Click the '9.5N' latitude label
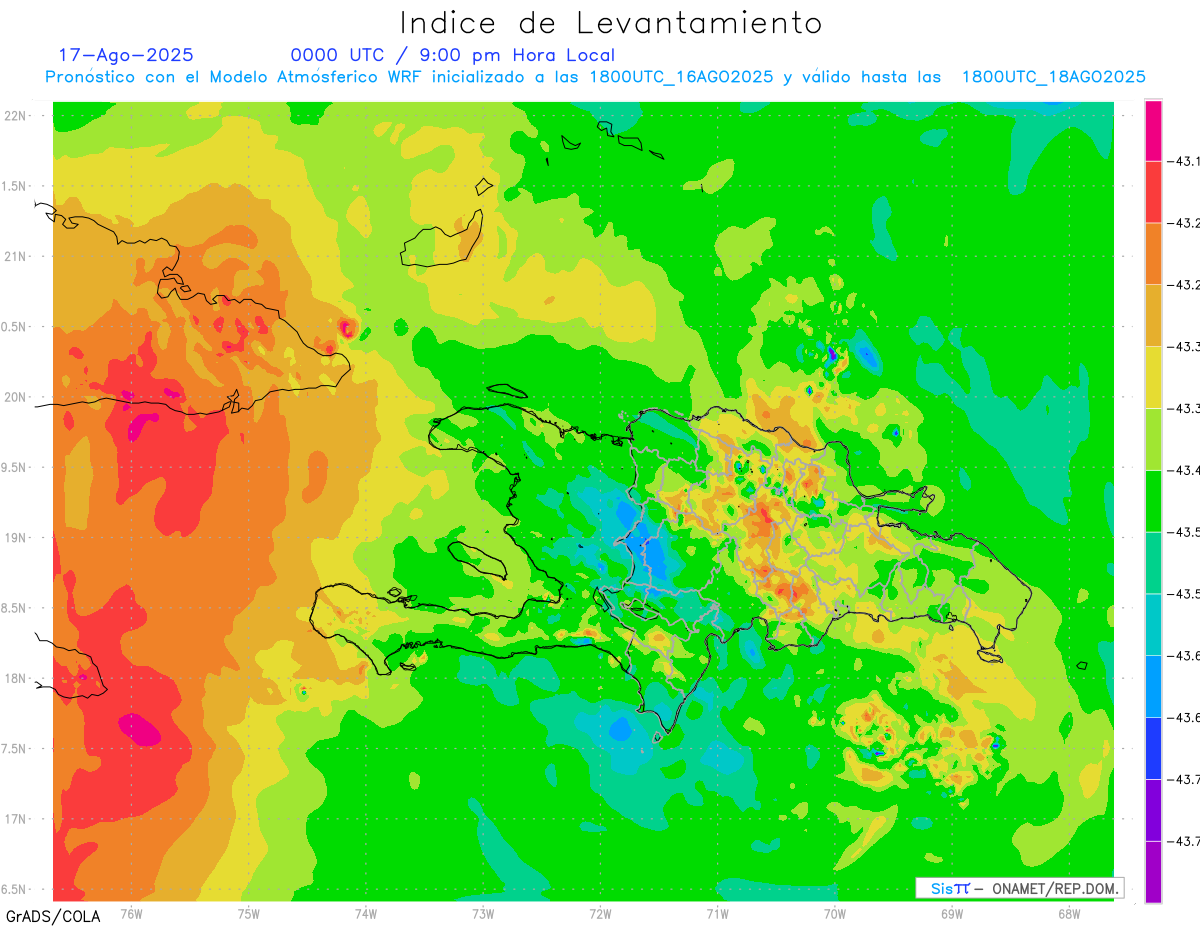The width and height of the screenshot is (1200, 927). (x=14, y=467)
